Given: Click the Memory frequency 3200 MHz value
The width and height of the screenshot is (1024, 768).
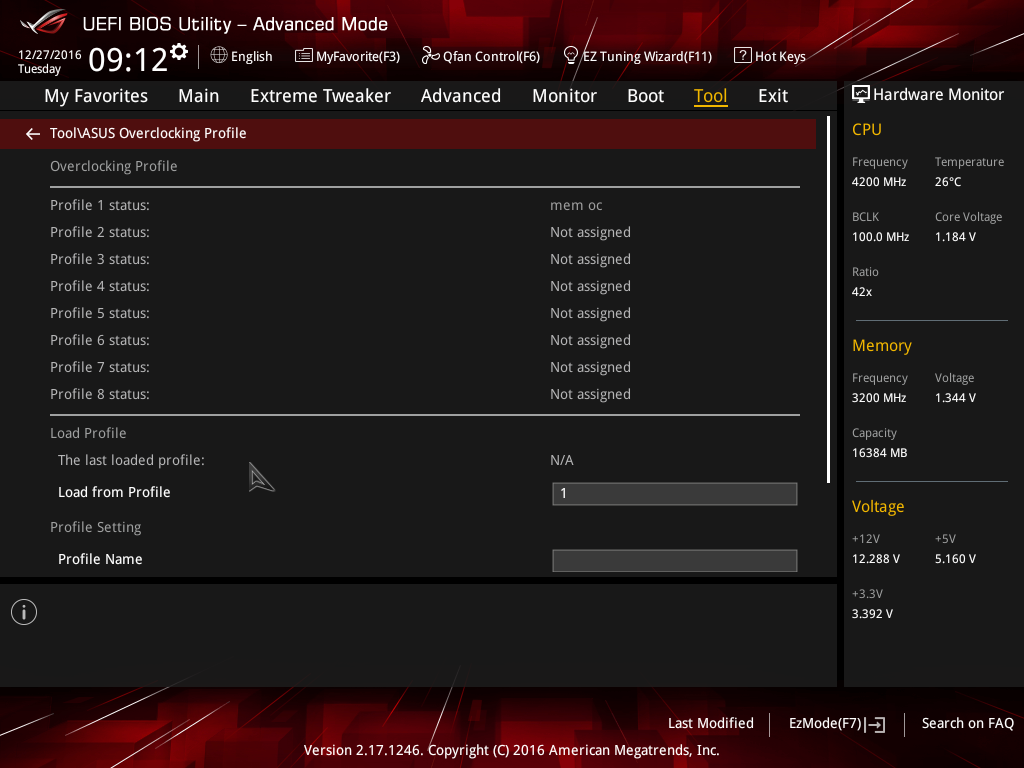Looking at the screenshot, I should click(879, 398).
